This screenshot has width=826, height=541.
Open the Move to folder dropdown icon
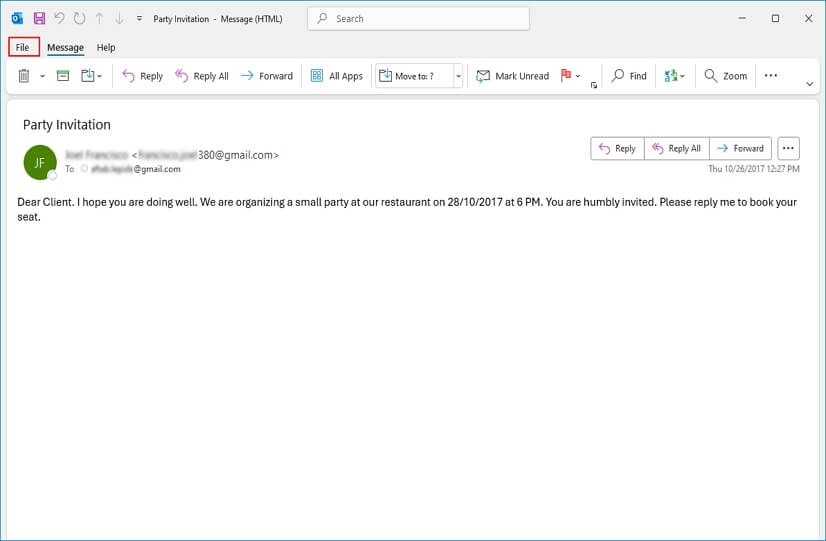tap(91, 76)
